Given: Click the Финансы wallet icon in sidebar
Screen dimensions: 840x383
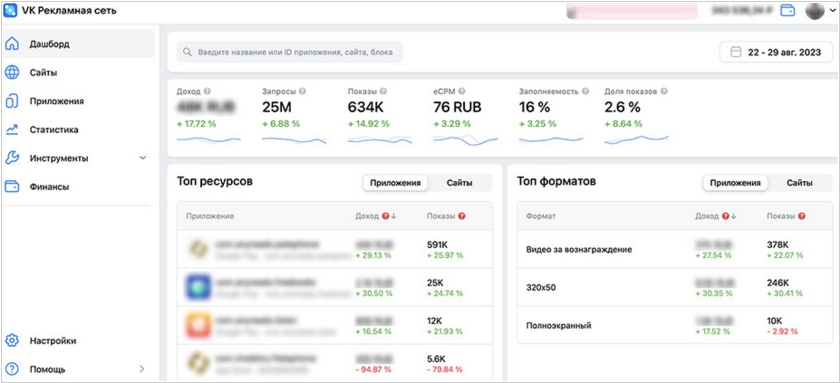Looking at the screenshot, I should 12,187.
